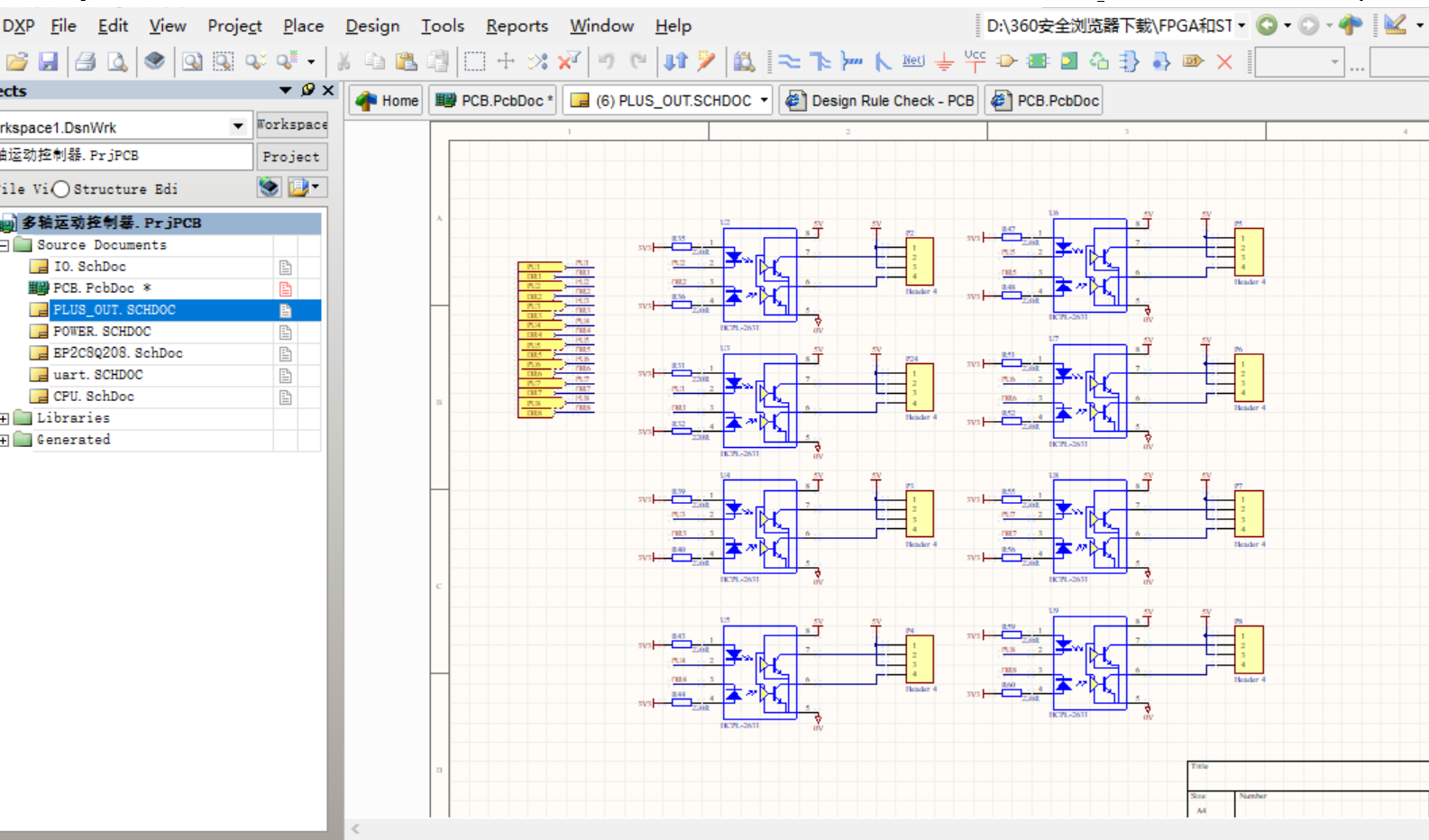Move selected objects with cross arrows tool
The width and height of the screenshot is (1429, 840).
(x=506, y=61)
